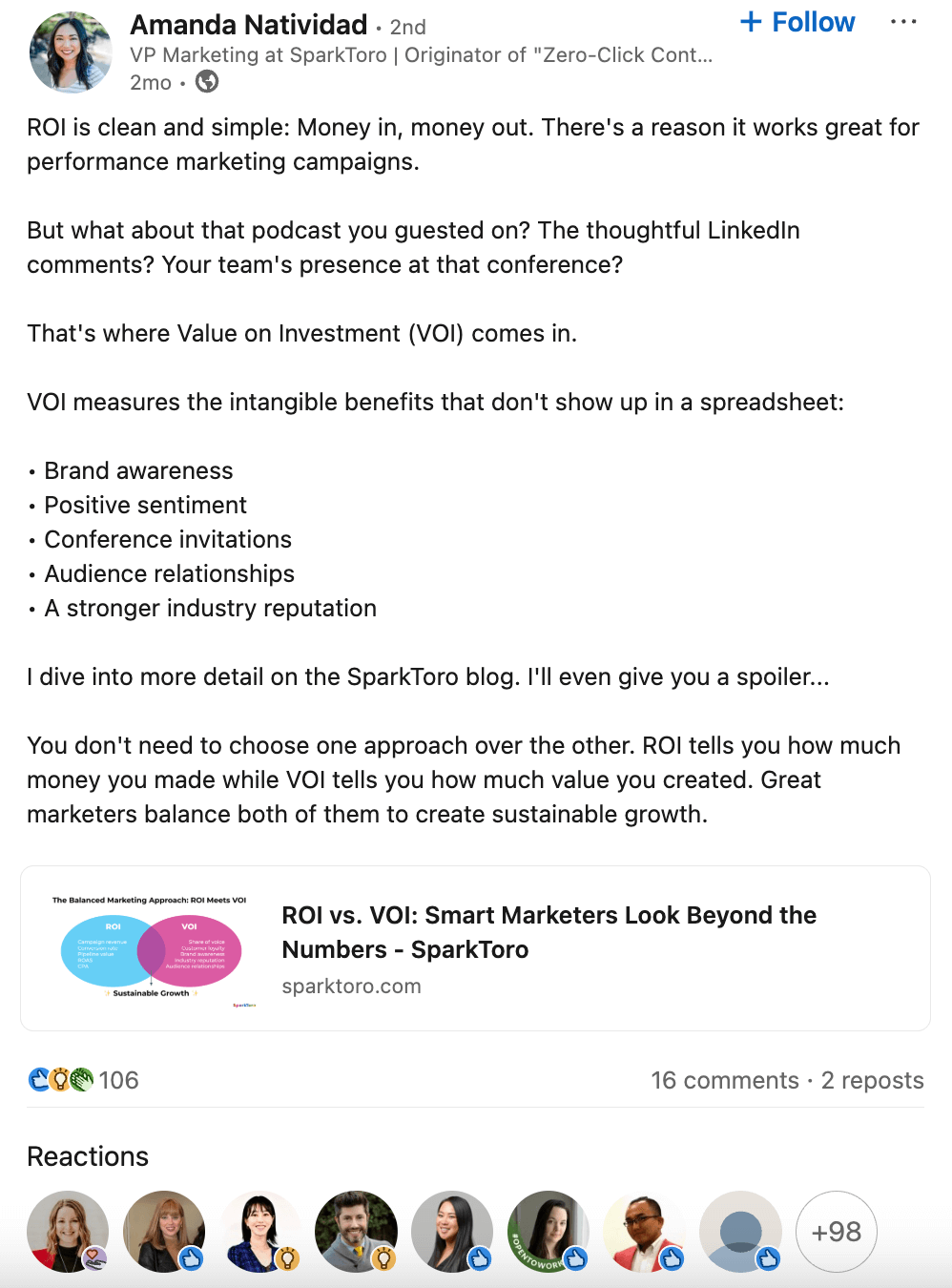This screenshot has width=952, height=1288.
Task: Click the Venn diagram article thumbnail
Action: tap(150, 949)
